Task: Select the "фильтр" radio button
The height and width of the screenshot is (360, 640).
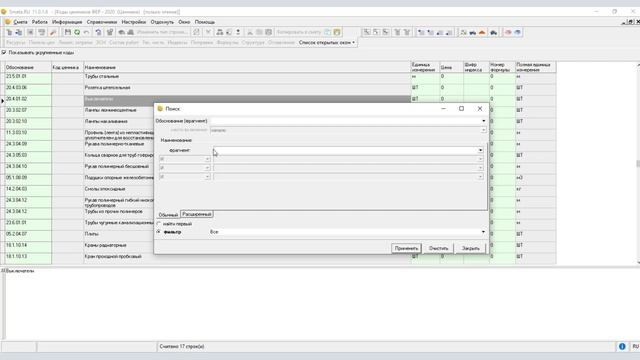Action: click(x=159, y=232)
